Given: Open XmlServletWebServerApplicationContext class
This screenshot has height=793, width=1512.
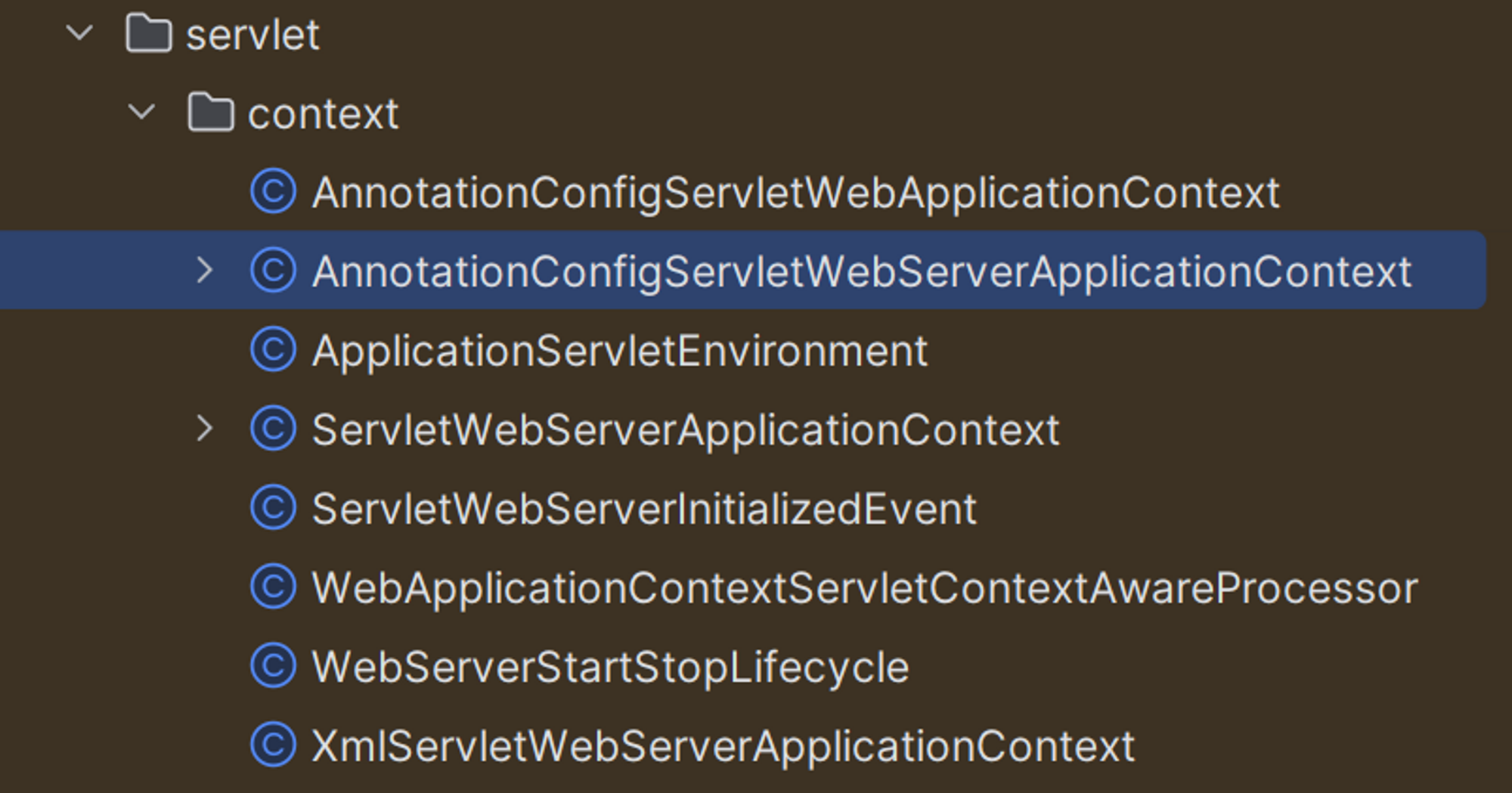Looking at the screenshot, I should 723,746.
